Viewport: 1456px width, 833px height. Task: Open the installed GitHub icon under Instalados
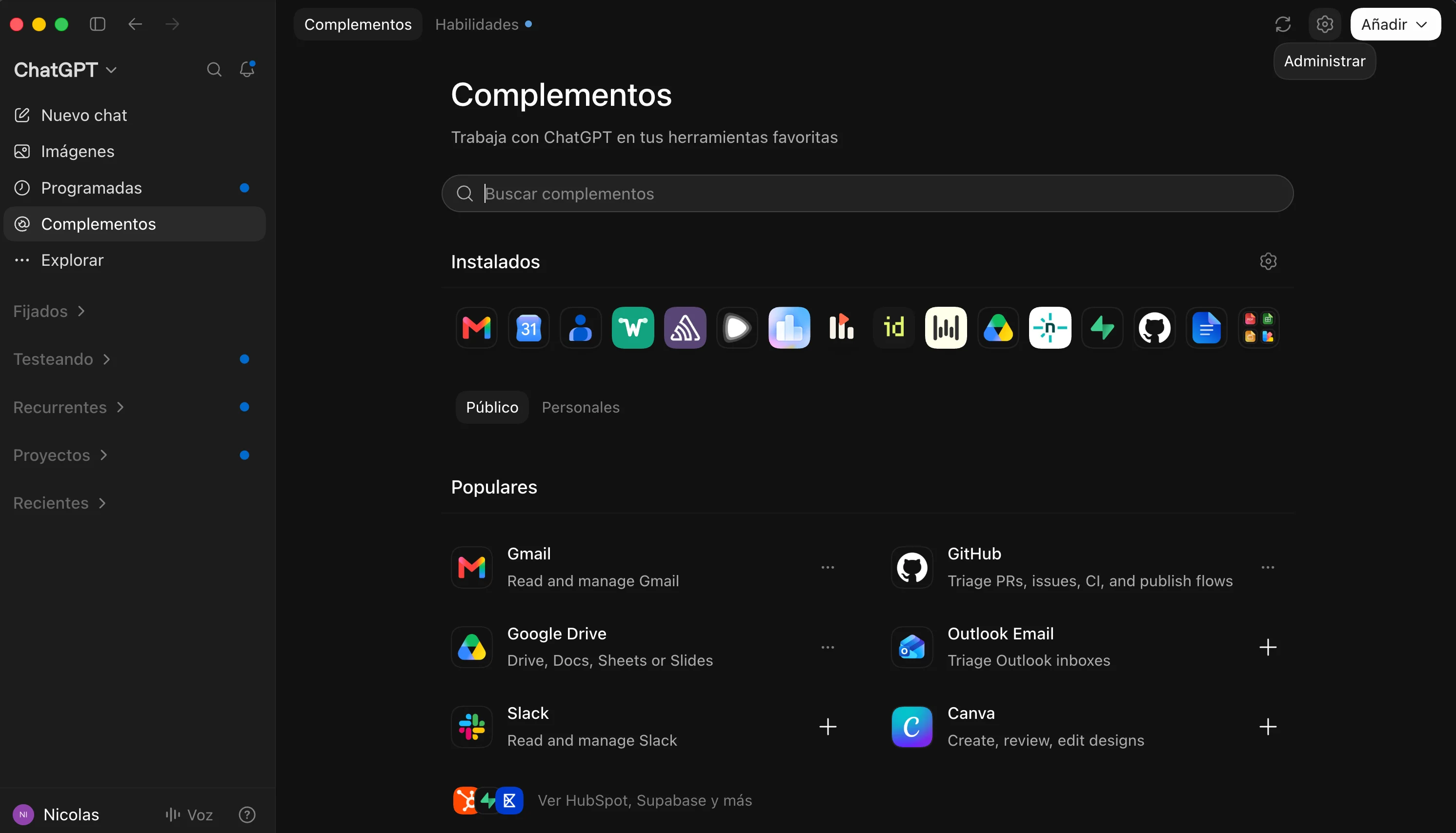[x=1154, y=328]
